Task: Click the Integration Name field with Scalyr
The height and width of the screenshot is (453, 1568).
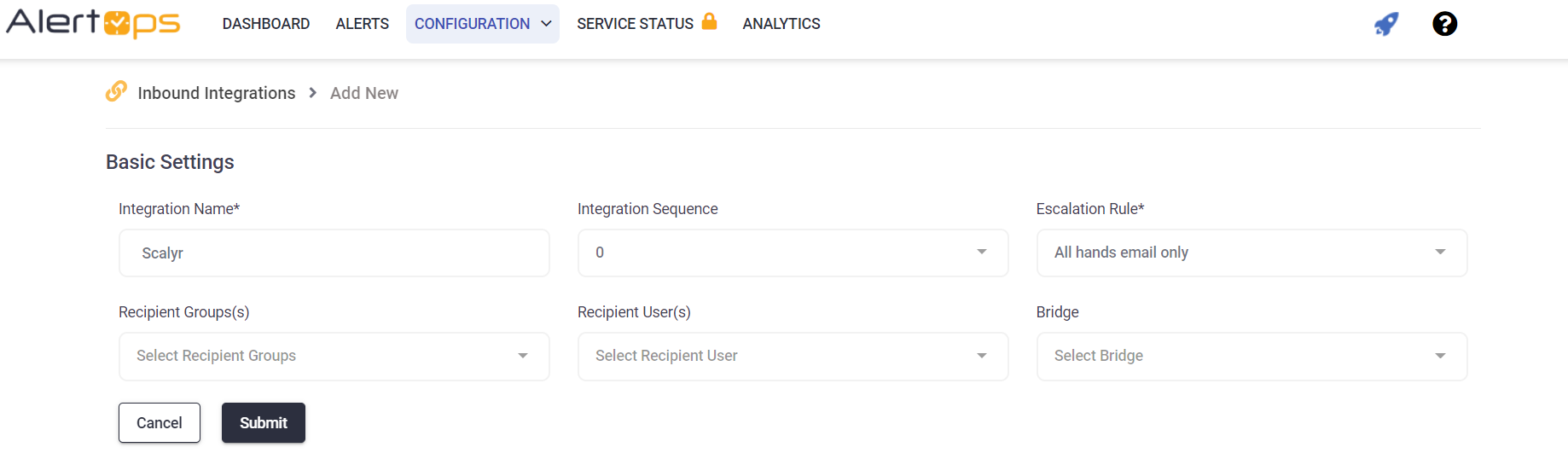Action: [334, 253]
